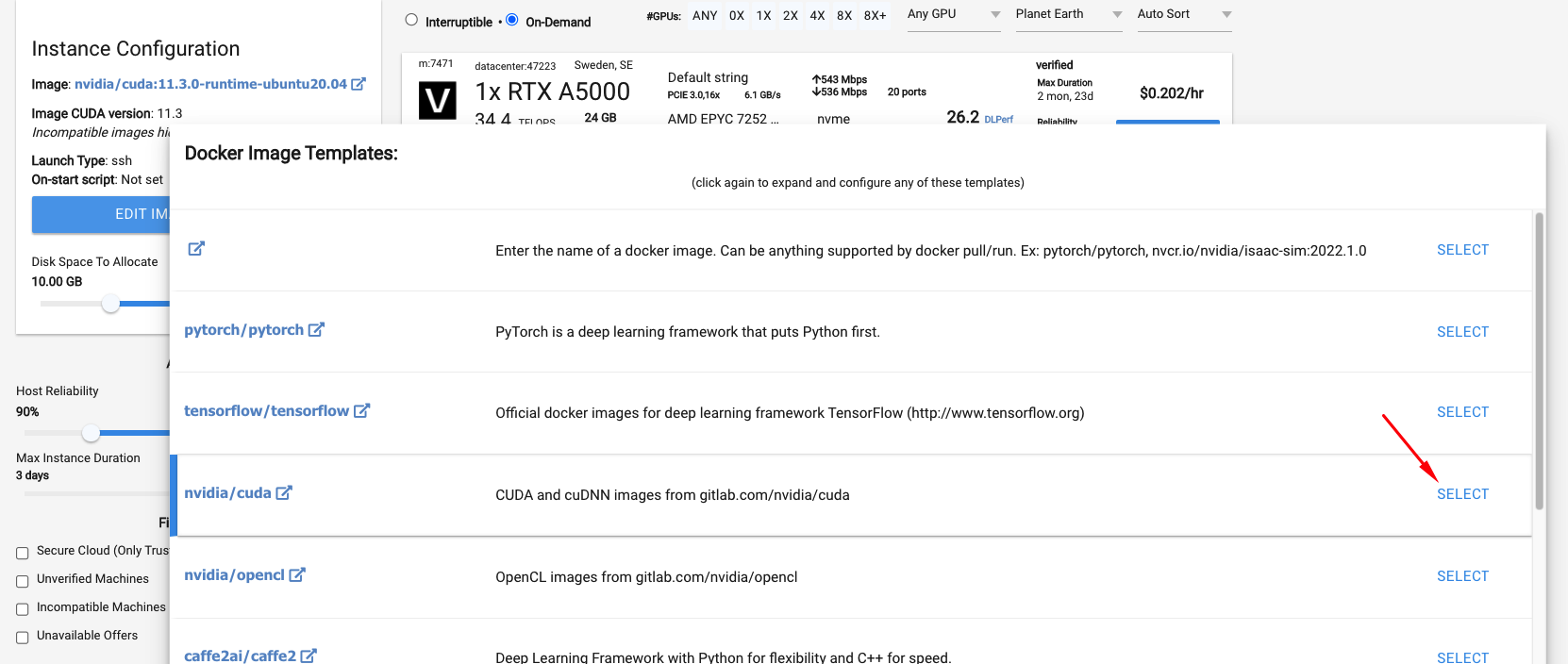Open caffe2ai/caffe2 external link icon
Image resolution: width=1568 pixels, height=664 pixels.
309,656
